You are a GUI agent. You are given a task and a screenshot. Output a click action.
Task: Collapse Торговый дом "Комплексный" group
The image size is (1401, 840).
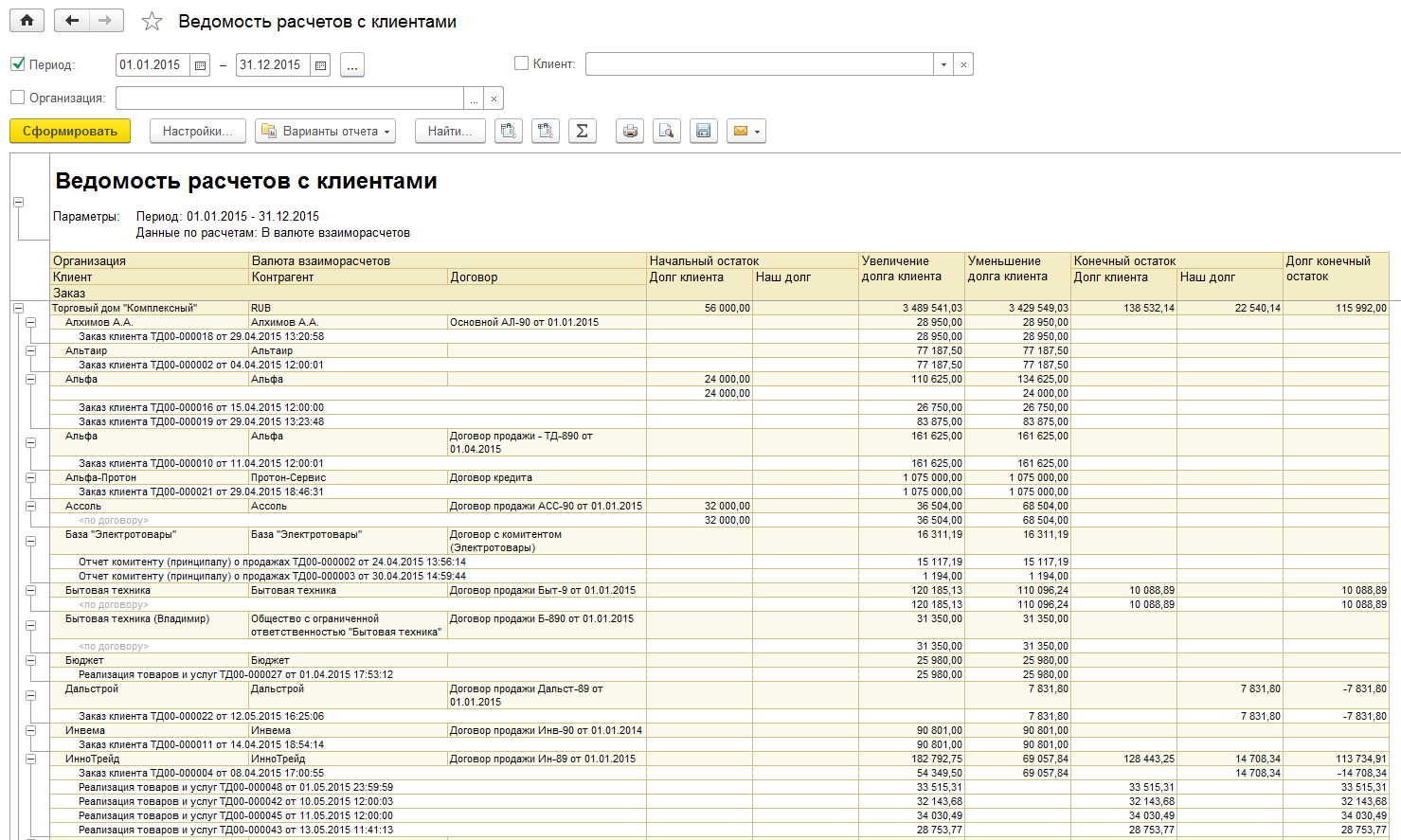[x=18, y=308]
